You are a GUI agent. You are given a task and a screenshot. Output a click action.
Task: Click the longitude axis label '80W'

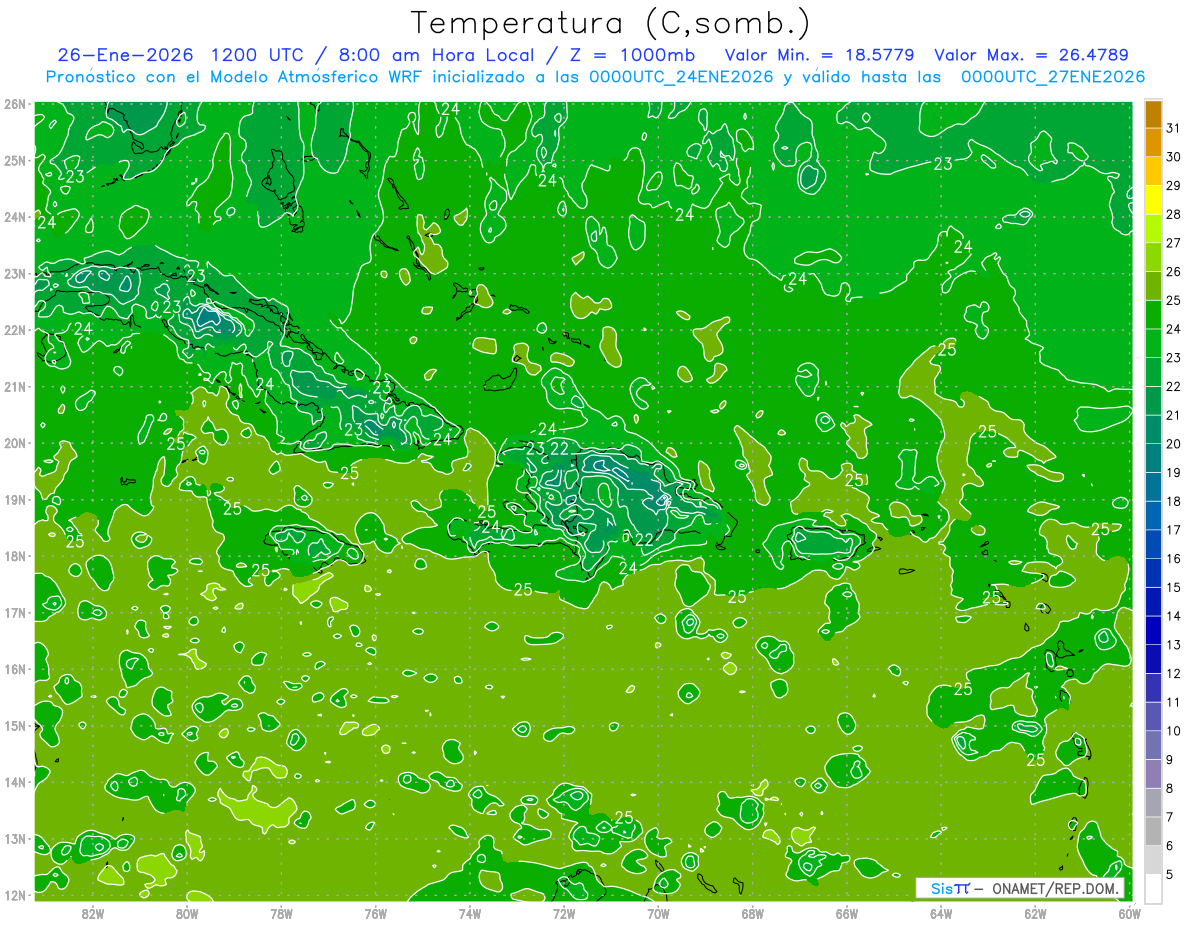(x=187, y=914)
